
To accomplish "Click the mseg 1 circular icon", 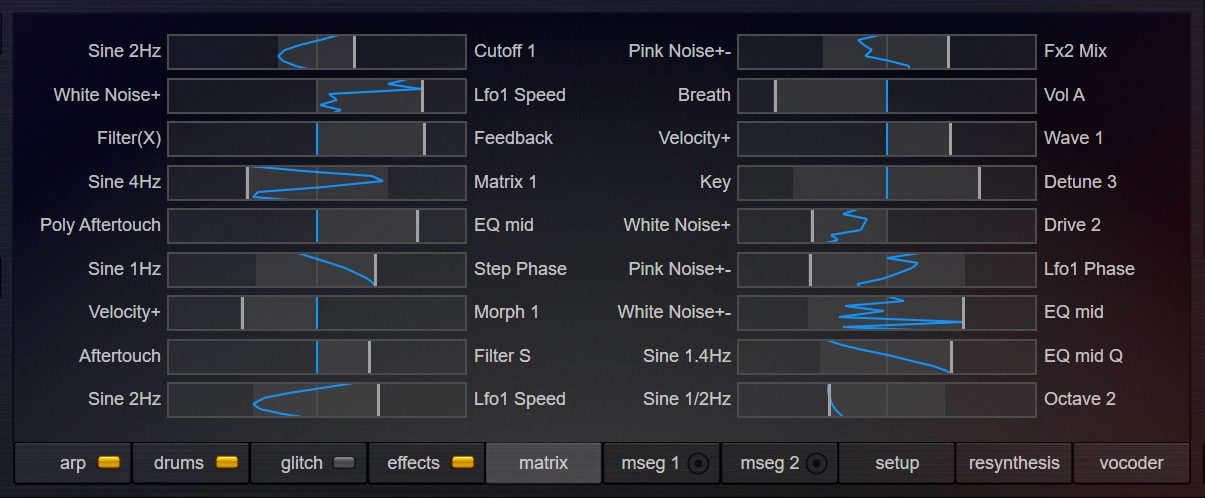I will [x=699, y=463].
